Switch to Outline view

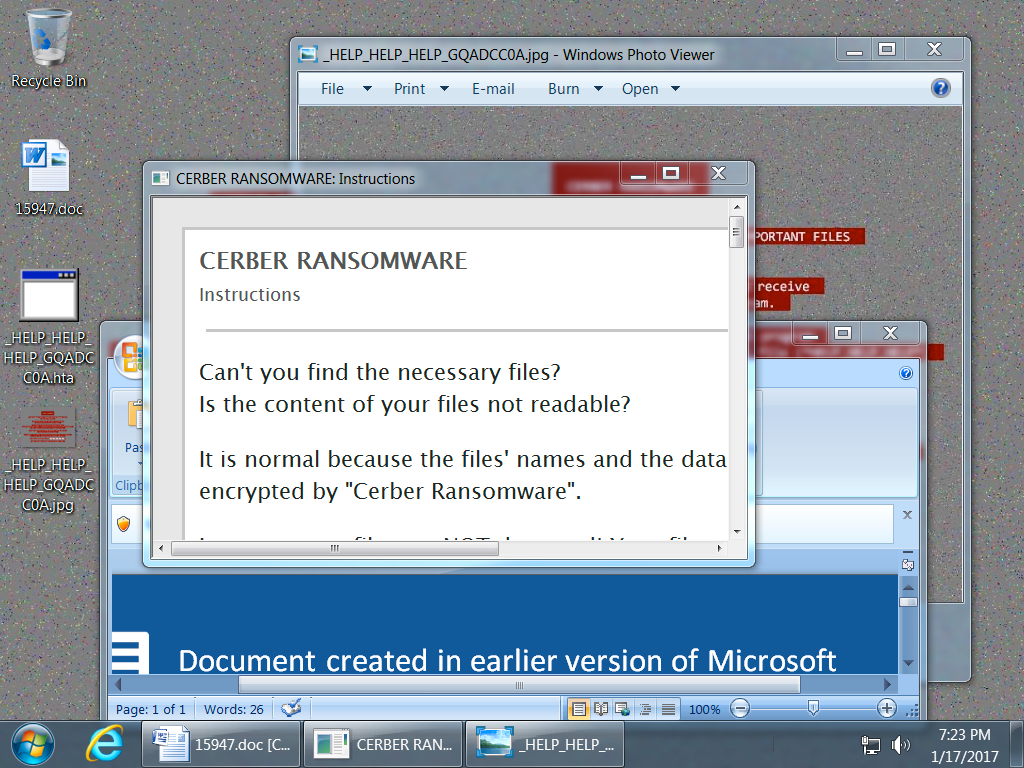click(x=645, y=709)
